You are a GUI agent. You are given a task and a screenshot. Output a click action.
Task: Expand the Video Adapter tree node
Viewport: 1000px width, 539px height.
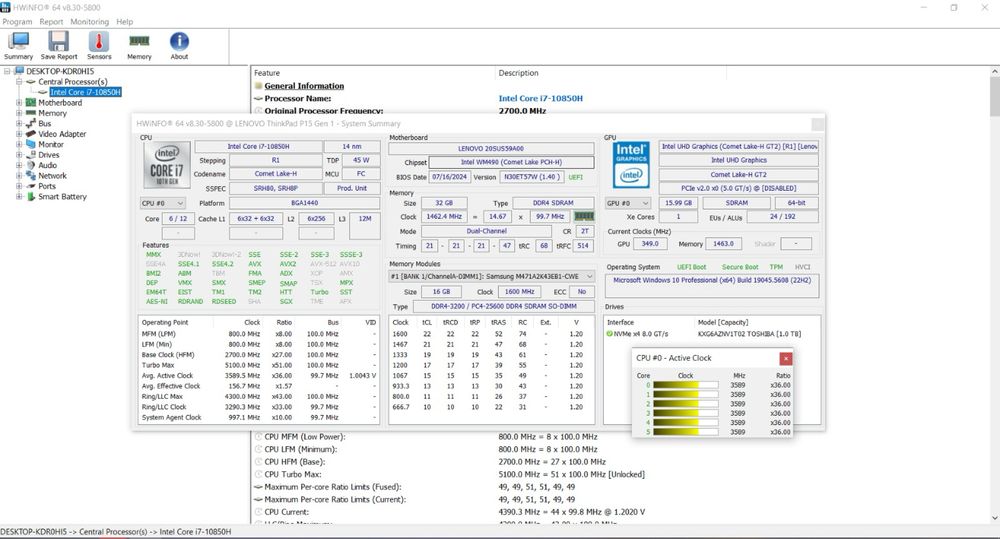[19, 134]
